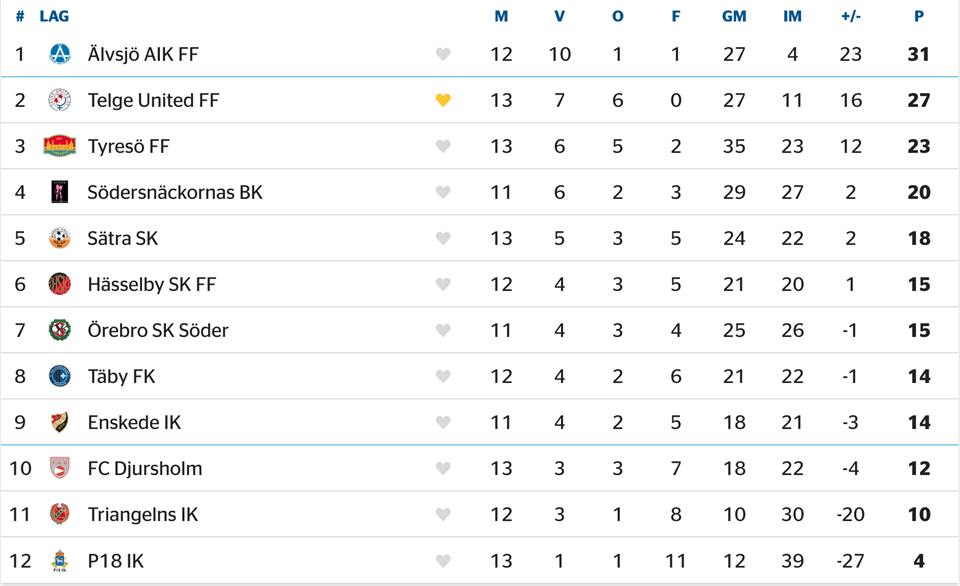960x586 pixels.
Task: Open Triangelns IK team page
Action: click(x=143, y=514)
